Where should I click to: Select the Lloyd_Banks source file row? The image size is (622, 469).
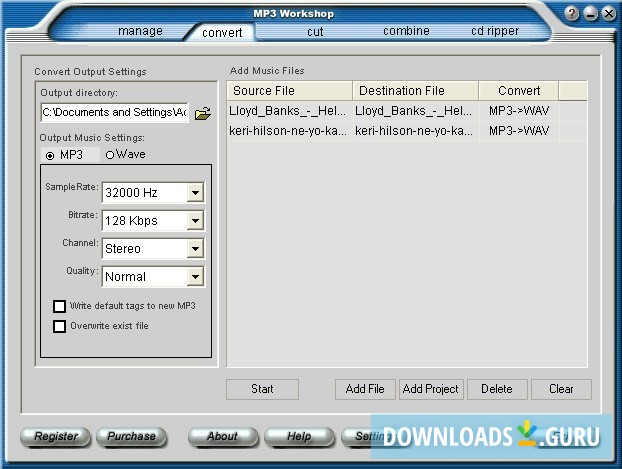click(288, 111)
